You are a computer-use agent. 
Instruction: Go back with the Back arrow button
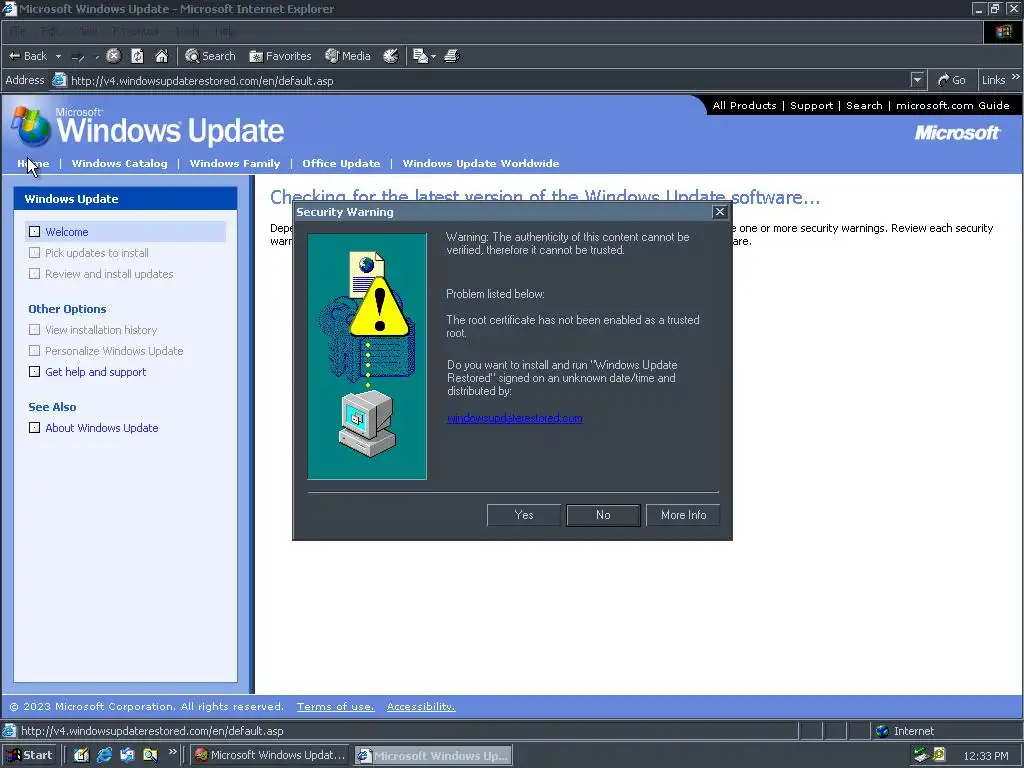click(x=28, y=56)
